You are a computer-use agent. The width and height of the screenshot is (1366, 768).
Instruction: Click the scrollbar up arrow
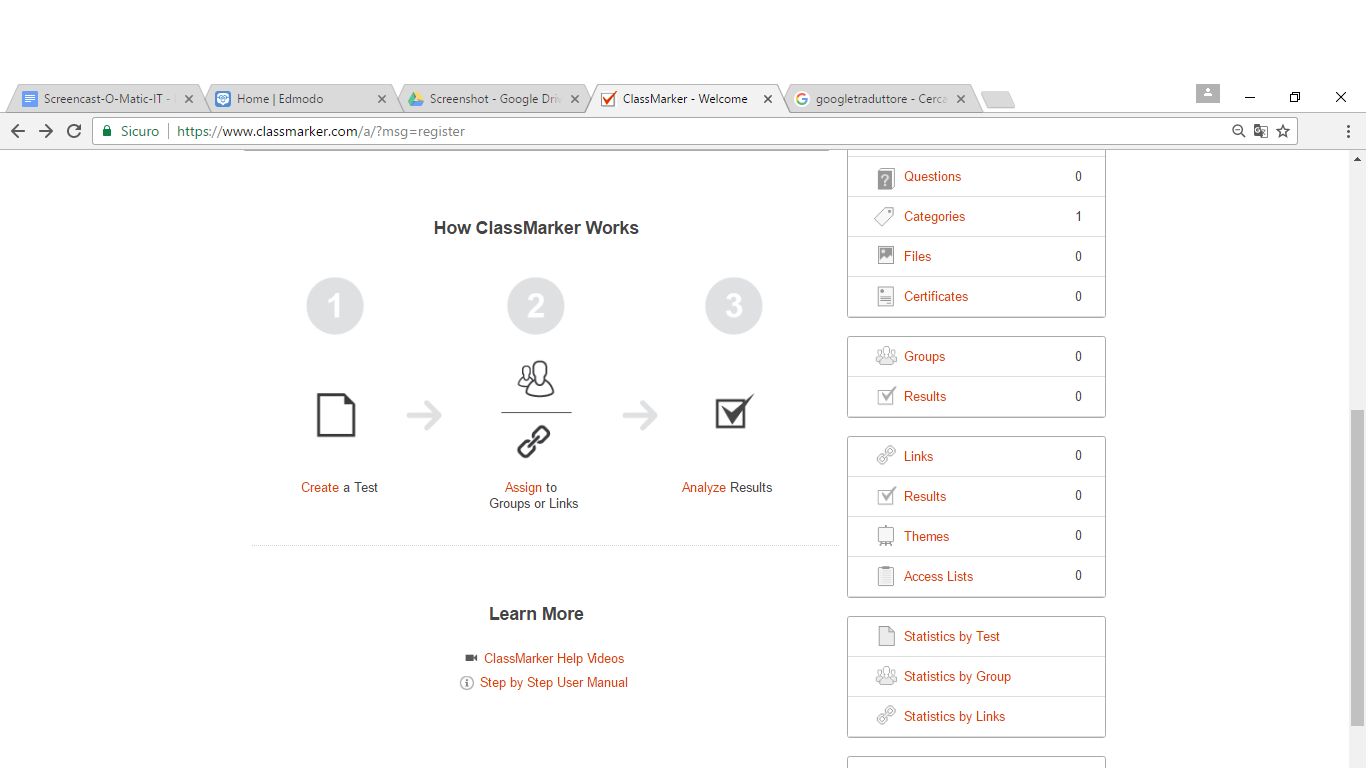pos(1357,158)
